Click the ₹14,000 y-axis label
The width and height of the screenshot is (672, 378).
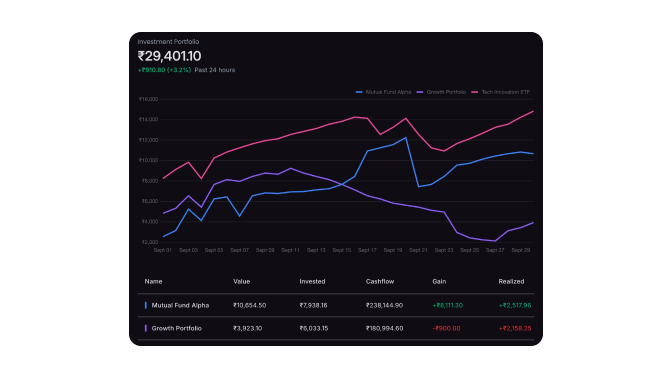[x=148, y=120]
